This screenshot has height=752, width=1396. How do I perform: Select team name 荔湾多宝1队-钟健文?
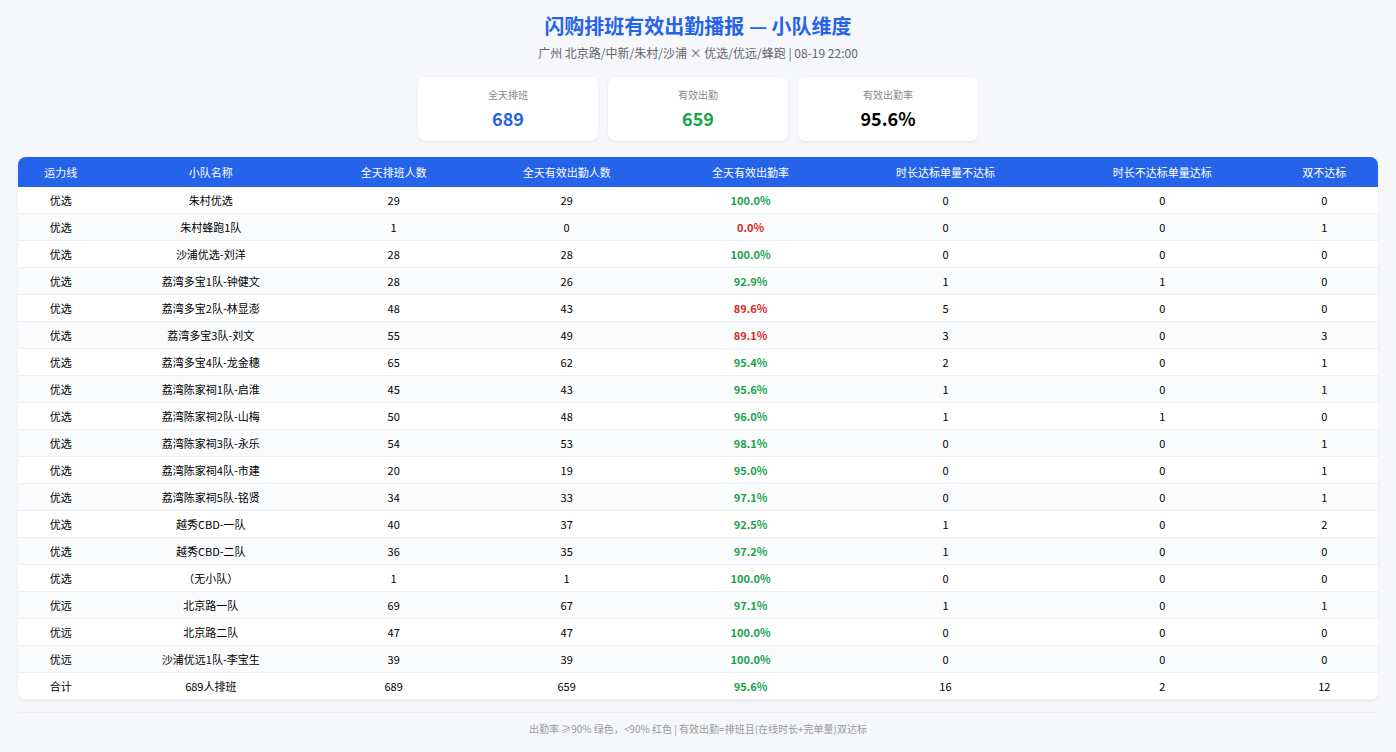point(211,282)
